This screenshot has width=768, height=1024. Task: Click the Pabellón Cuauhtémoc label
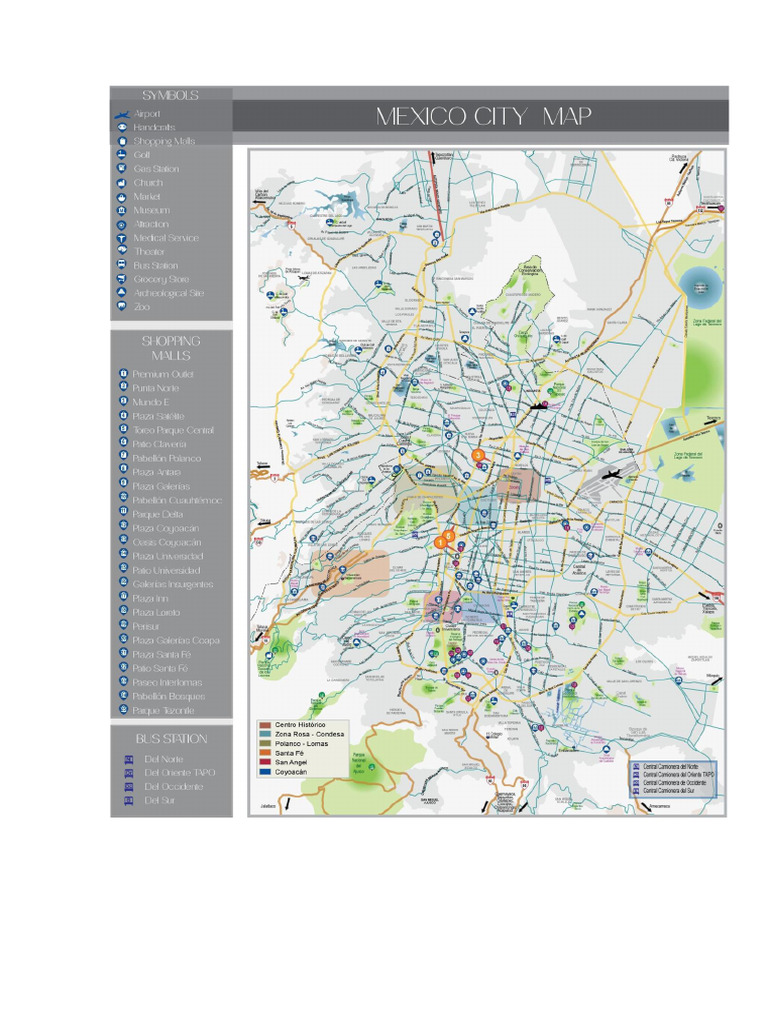coord(177,500)
